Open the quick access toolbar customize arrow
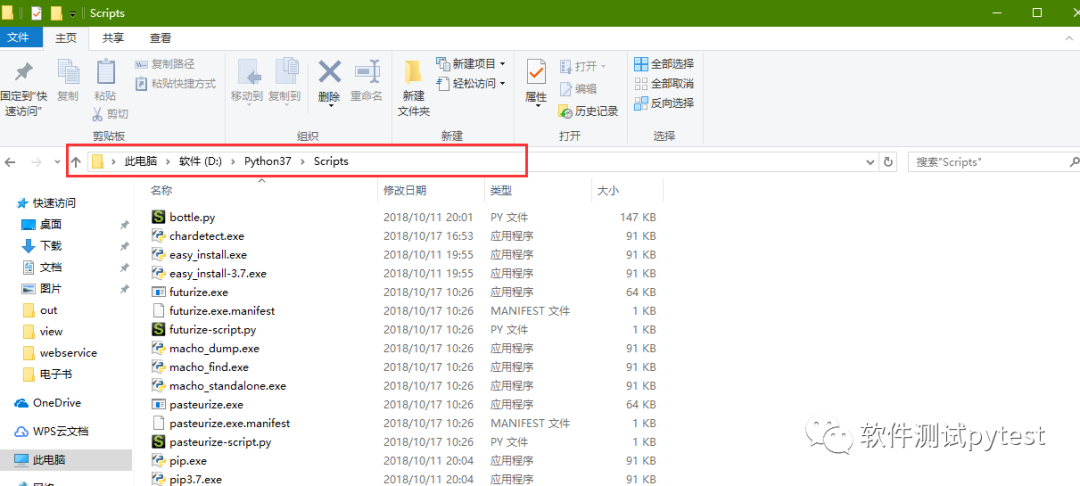The image size is (1080, 486). (x=73, y=14)
